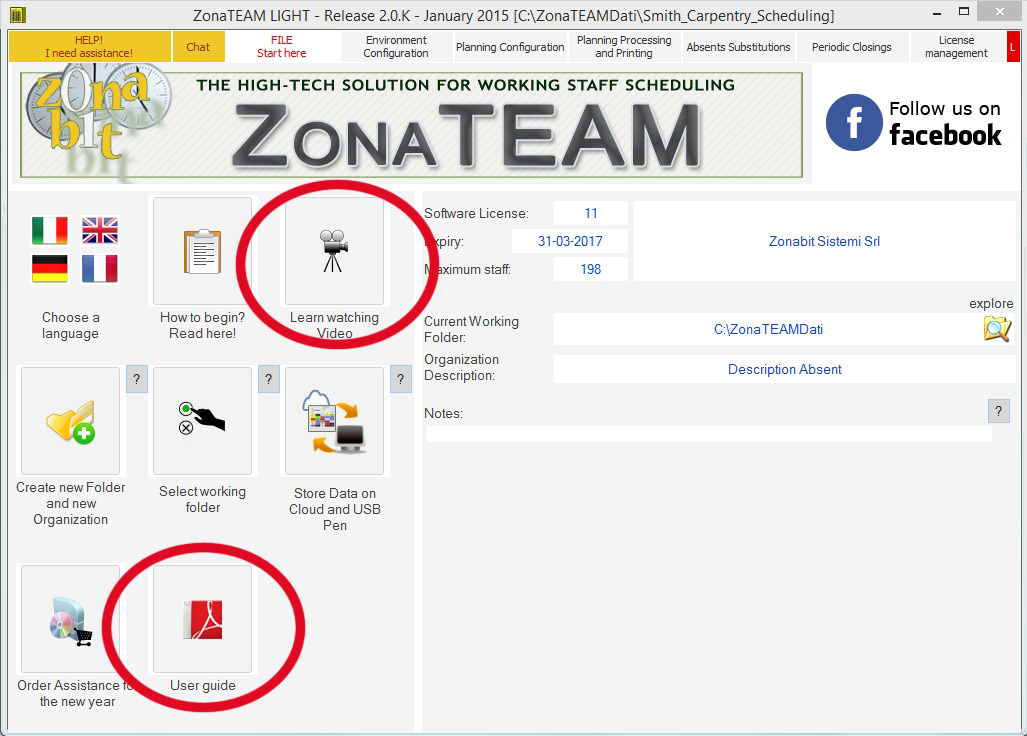This screenshot has height=736, width=1027.
Task: Open the 'How to begin? Read here!' clipboard
Action: [202, 251]
